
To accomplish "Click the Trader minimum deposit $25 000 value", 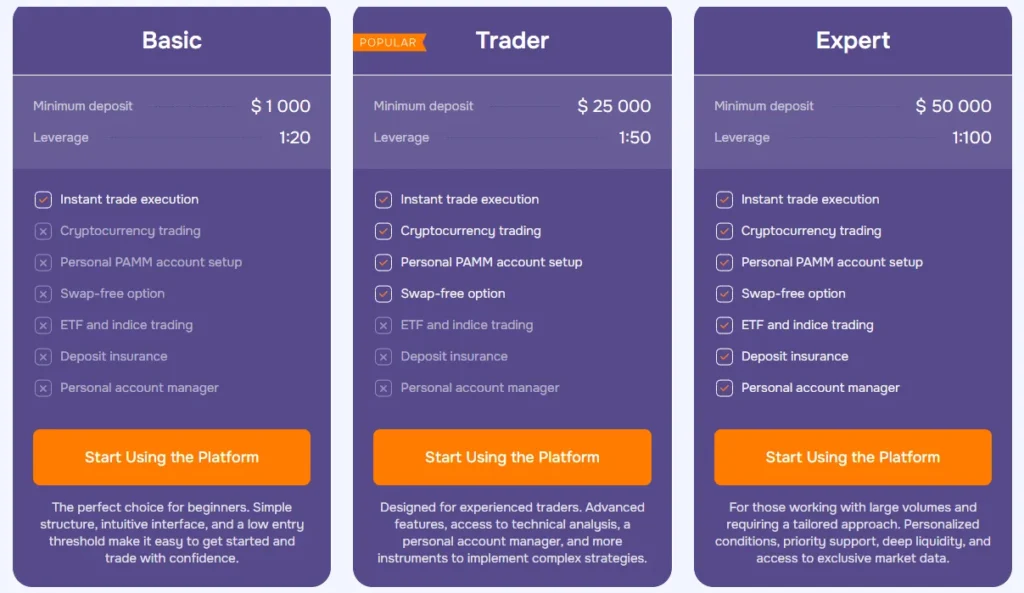I will pyautogui.click(x=614, y=106).
